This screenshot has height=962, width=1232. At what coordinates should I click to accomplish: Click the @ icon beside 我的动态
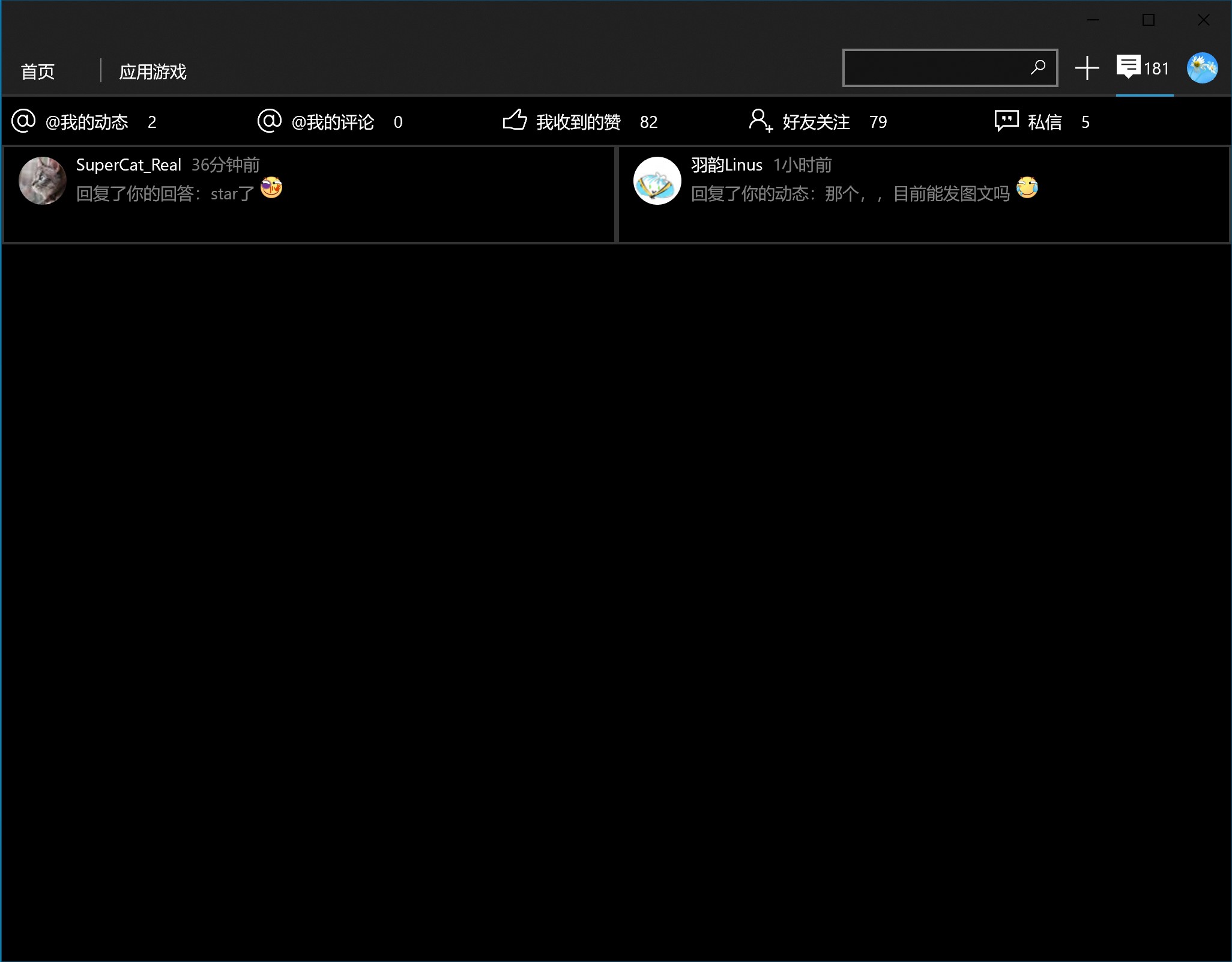point(23,121)
